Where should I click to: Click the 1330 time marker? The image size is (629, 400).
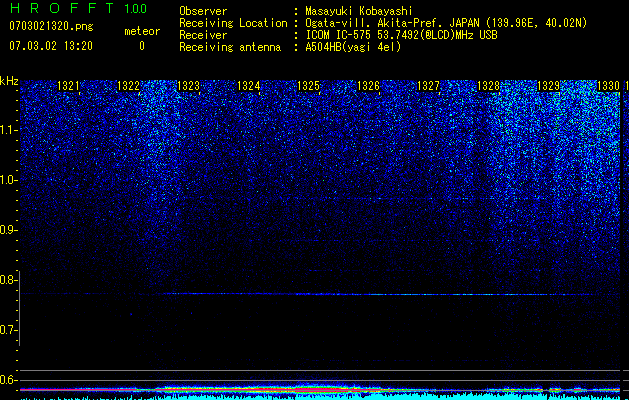609,85
